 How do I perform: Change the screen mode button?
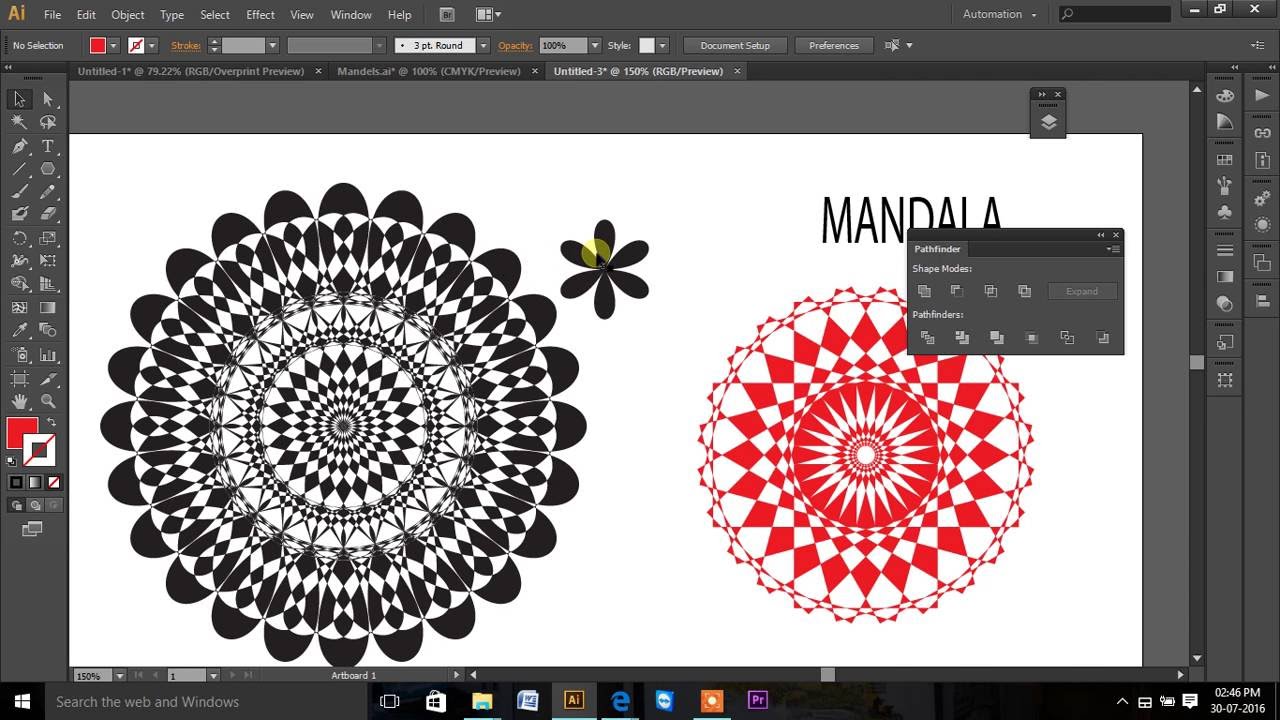(32, 529)
